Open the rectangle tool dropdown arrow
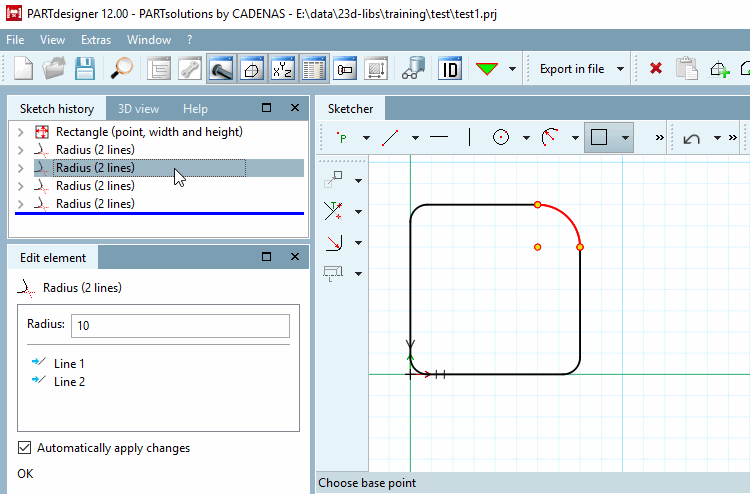 (625, 137)
